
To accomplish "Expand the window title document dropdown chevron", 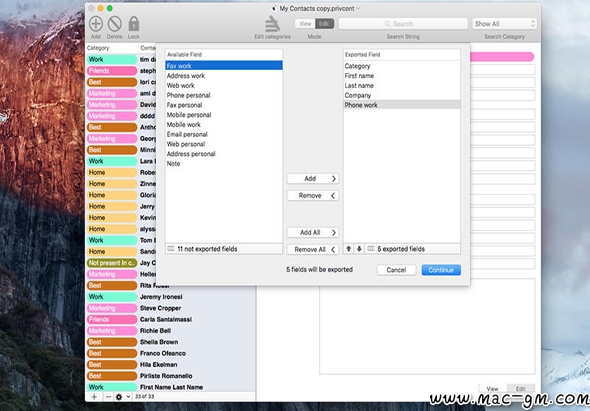I will 358,8.
